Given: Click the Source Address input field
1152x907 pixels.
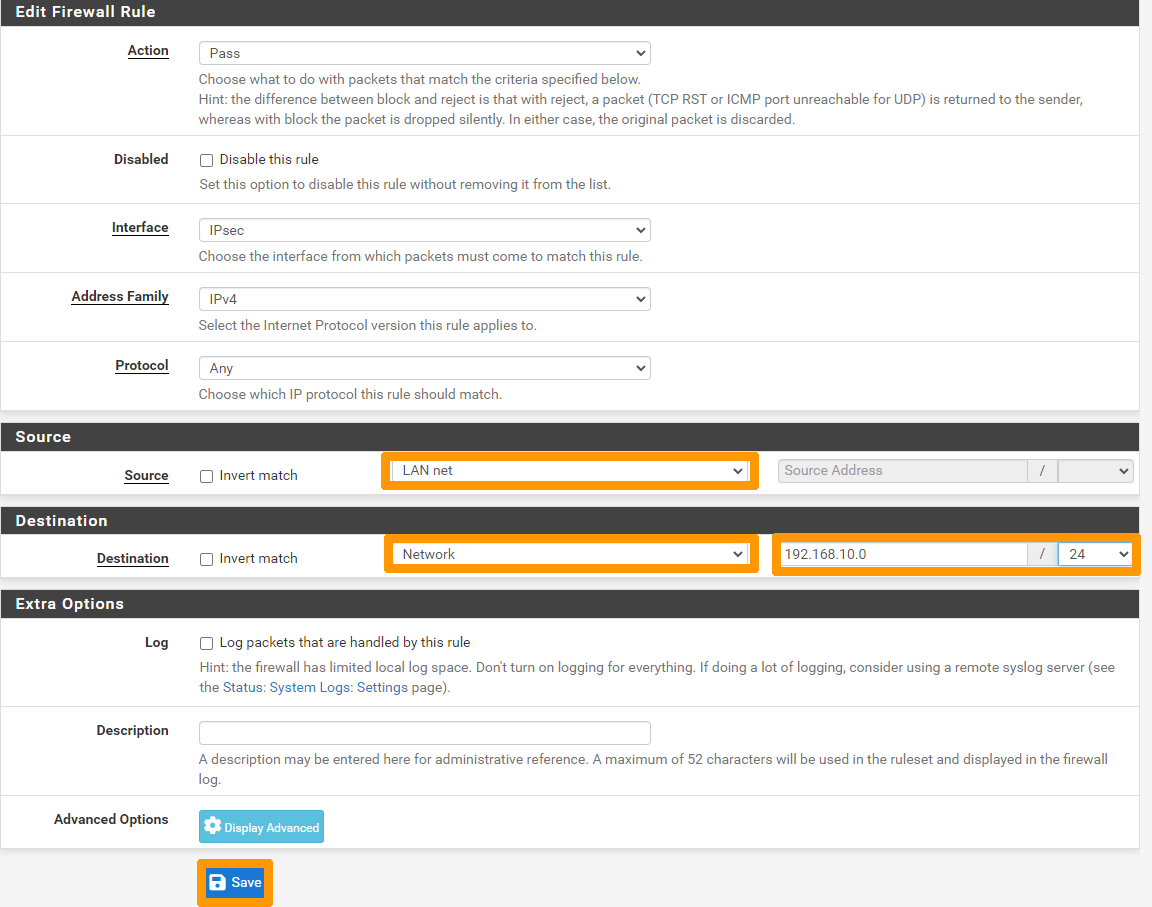Looking at the screenshot, I should point(902,471).
